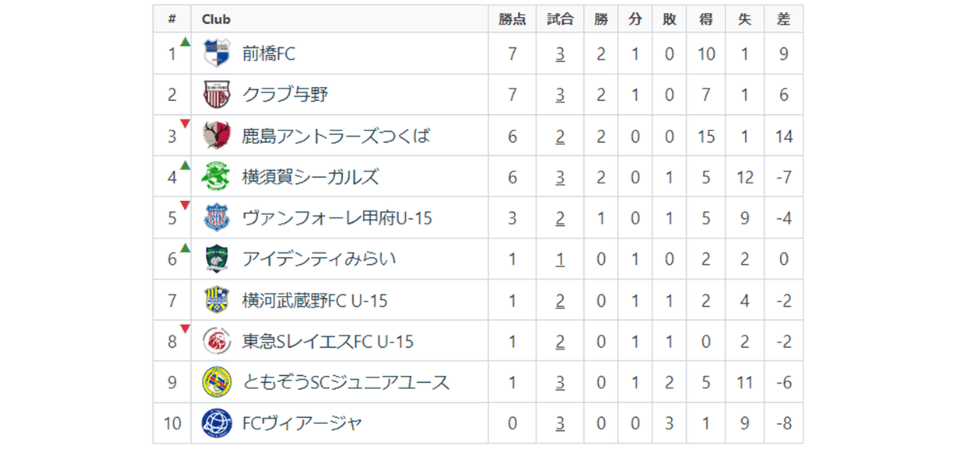Click the 試合 column header

[x=561, y=19]
